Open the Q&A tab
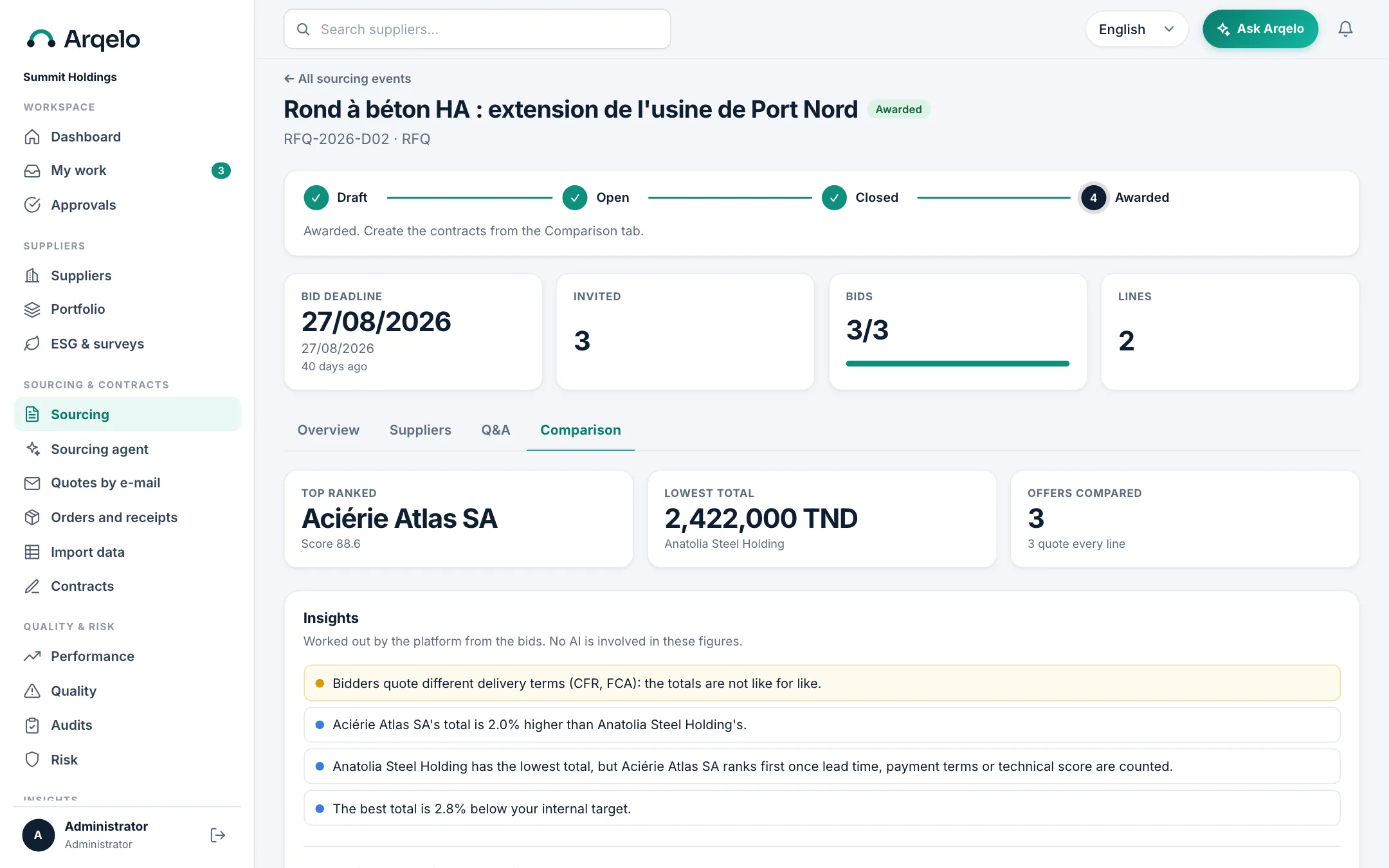The image size is (1389, 868). (x=495, y=430)
